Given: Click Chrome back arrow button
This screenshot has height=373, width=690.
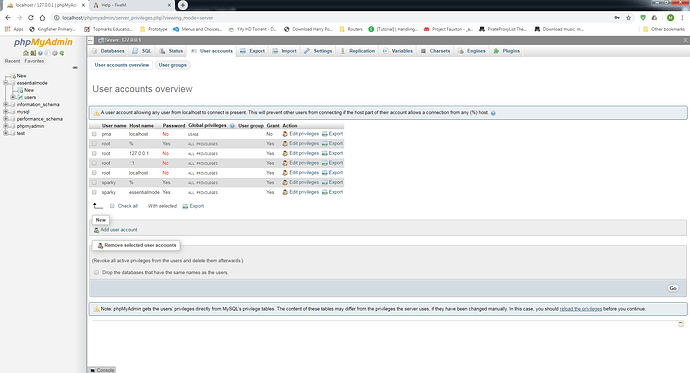Looking at the screenshot, I should coord(8,18).
